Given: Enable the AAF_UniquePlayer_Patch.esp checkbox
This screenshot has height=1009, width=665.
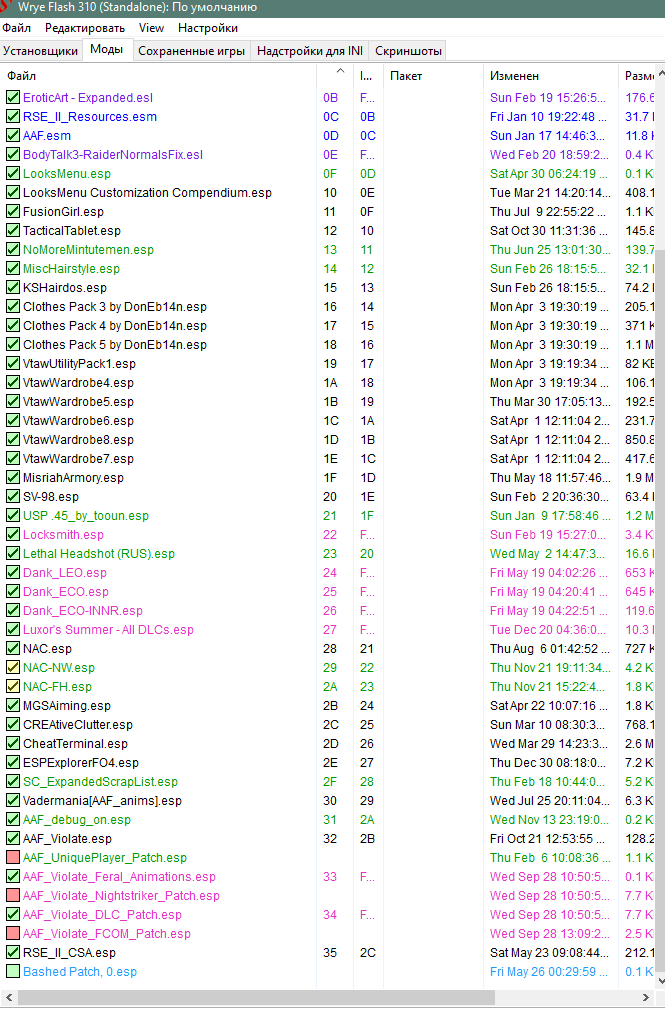Looking at the screenshot, I should click(x=13, y=858).
